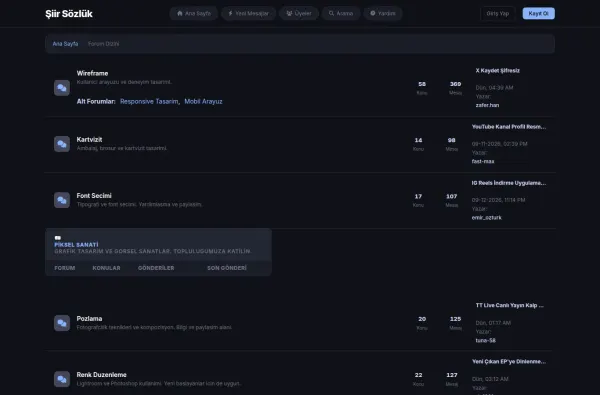
Task: View profile of emir_ozturk
Action: [486, 218]
